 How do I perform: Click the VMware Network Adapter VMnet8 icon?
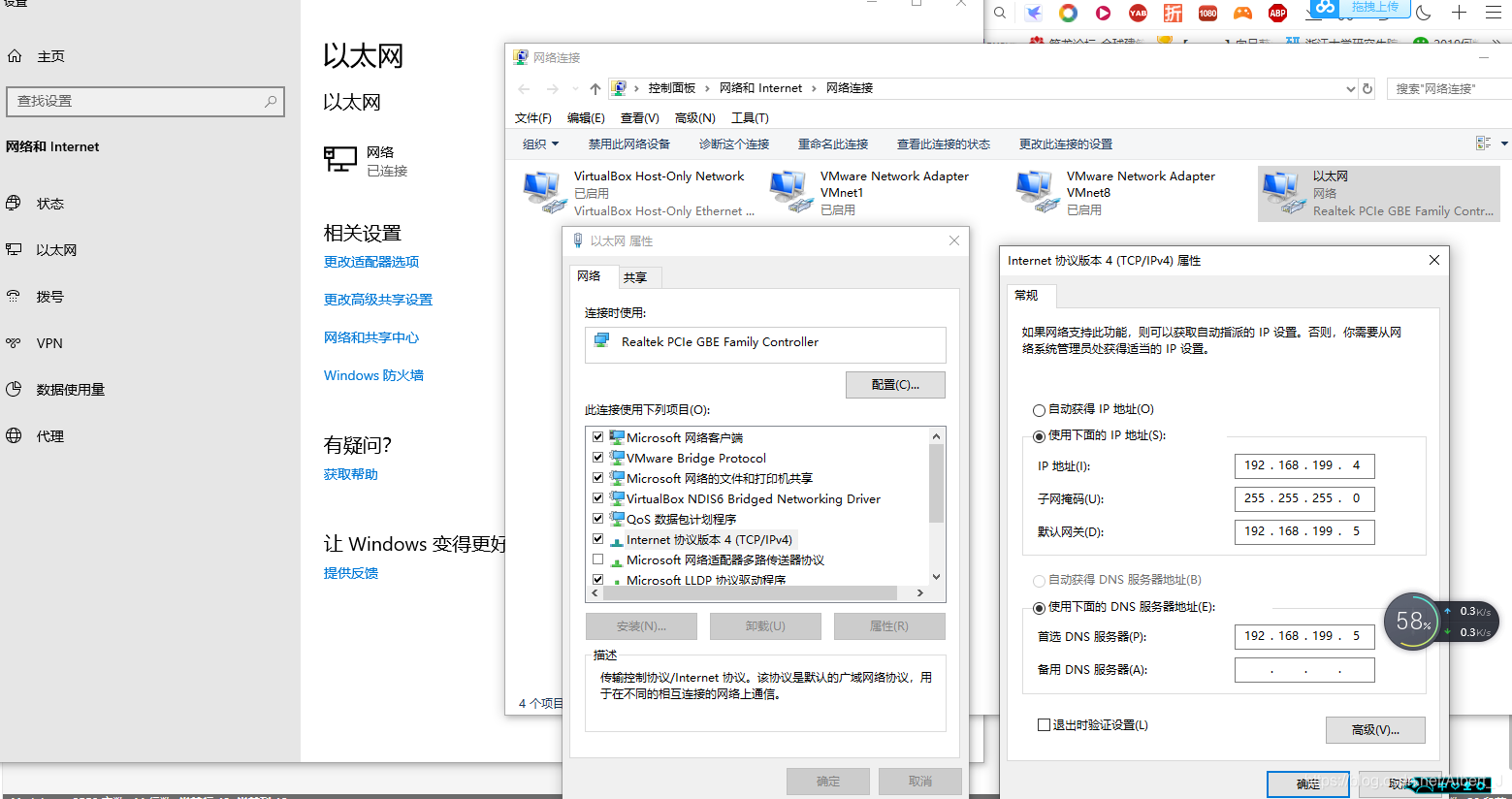[1037, 192]
